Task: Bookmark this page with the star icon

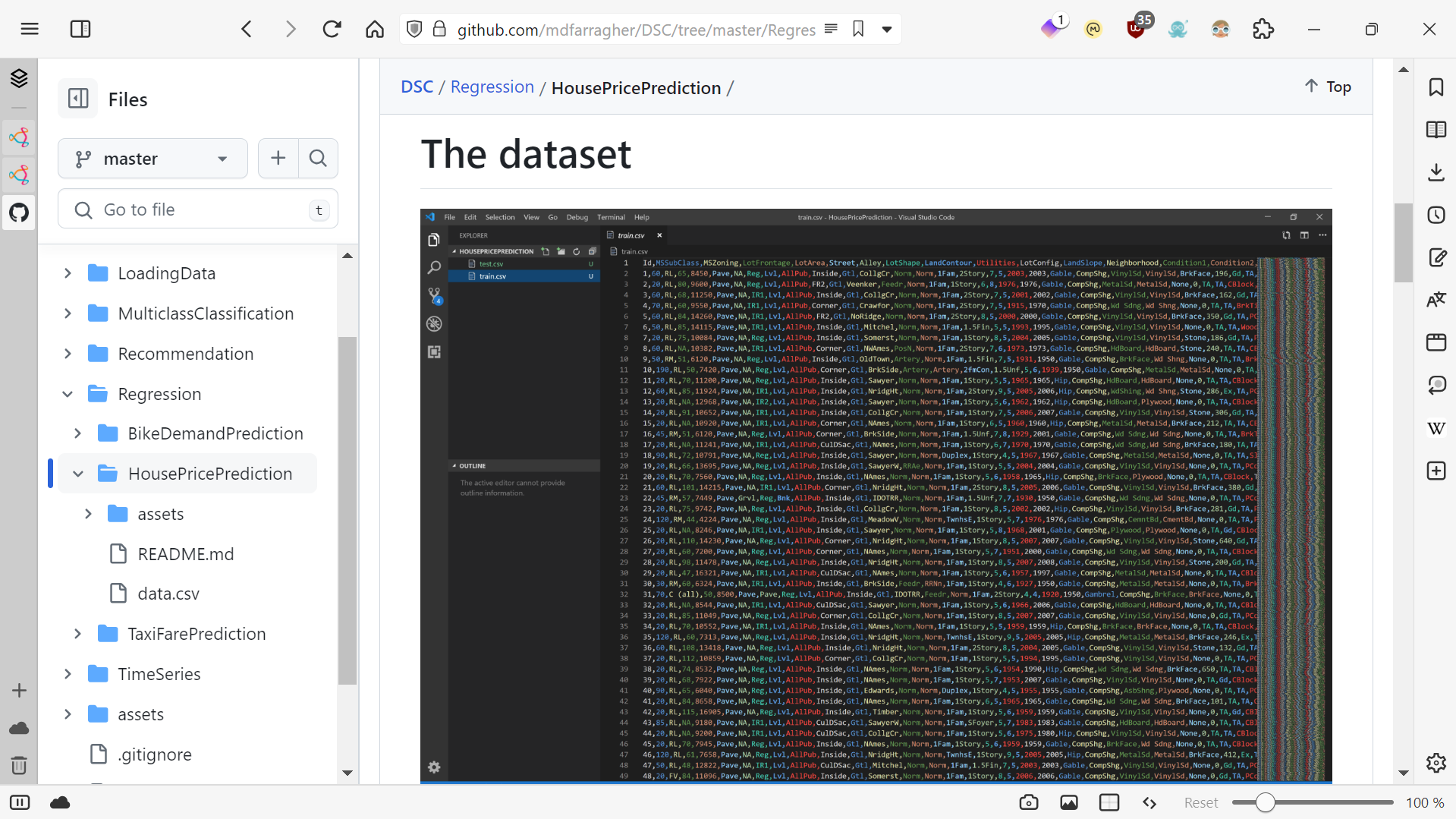Action: (x=857, y=29)
